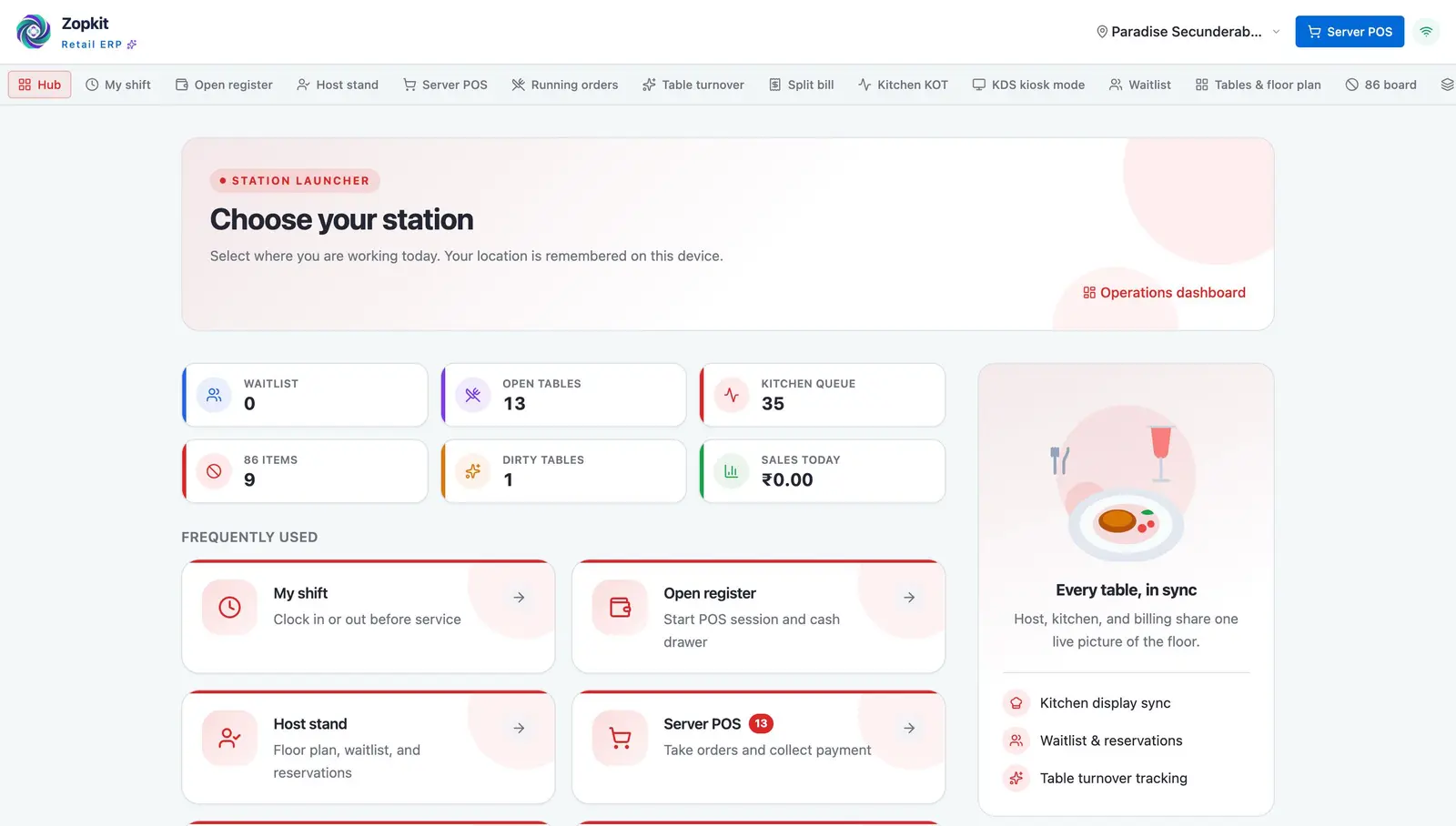The image size is (1456, 826).
Task: Click the Sales Today ₹0.00 value
Action: (x=787, y=480)
